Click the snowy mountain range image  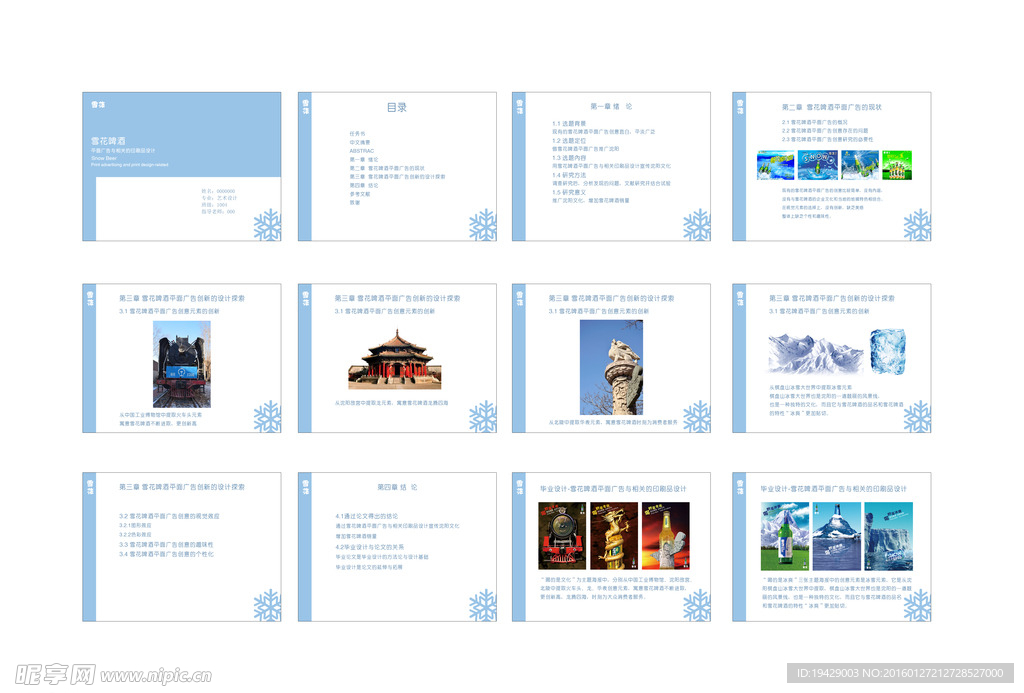coord(816,353)
